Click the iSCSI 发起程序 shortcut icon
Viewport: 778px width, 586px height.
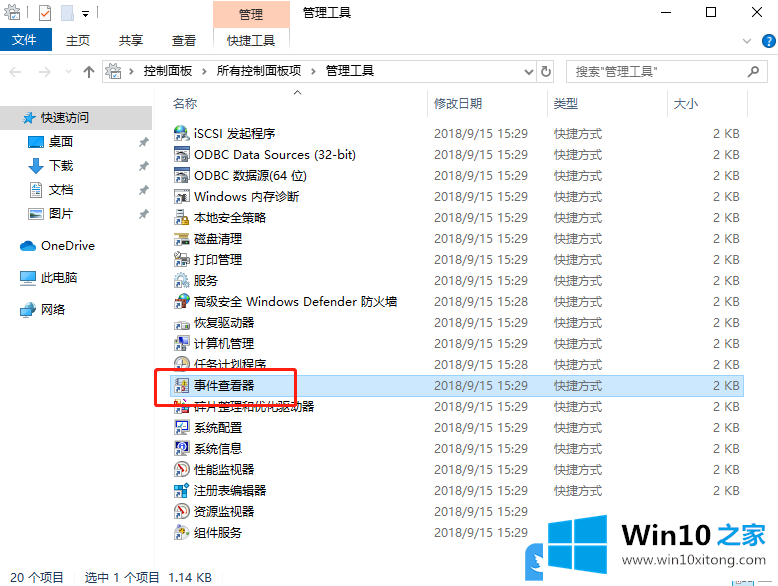182,133
